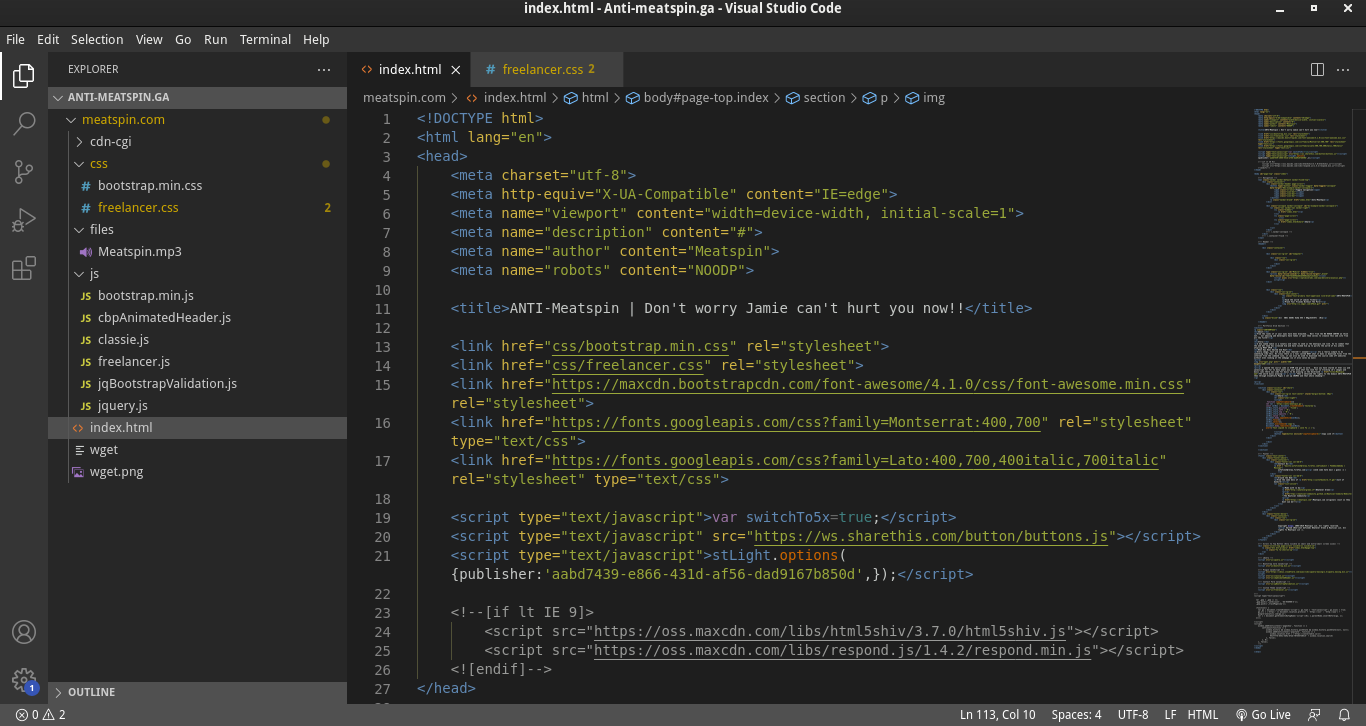This screenshot has width=1366, height=726.
Task: Open the Terminal menu
Action: tap(265, 39)
